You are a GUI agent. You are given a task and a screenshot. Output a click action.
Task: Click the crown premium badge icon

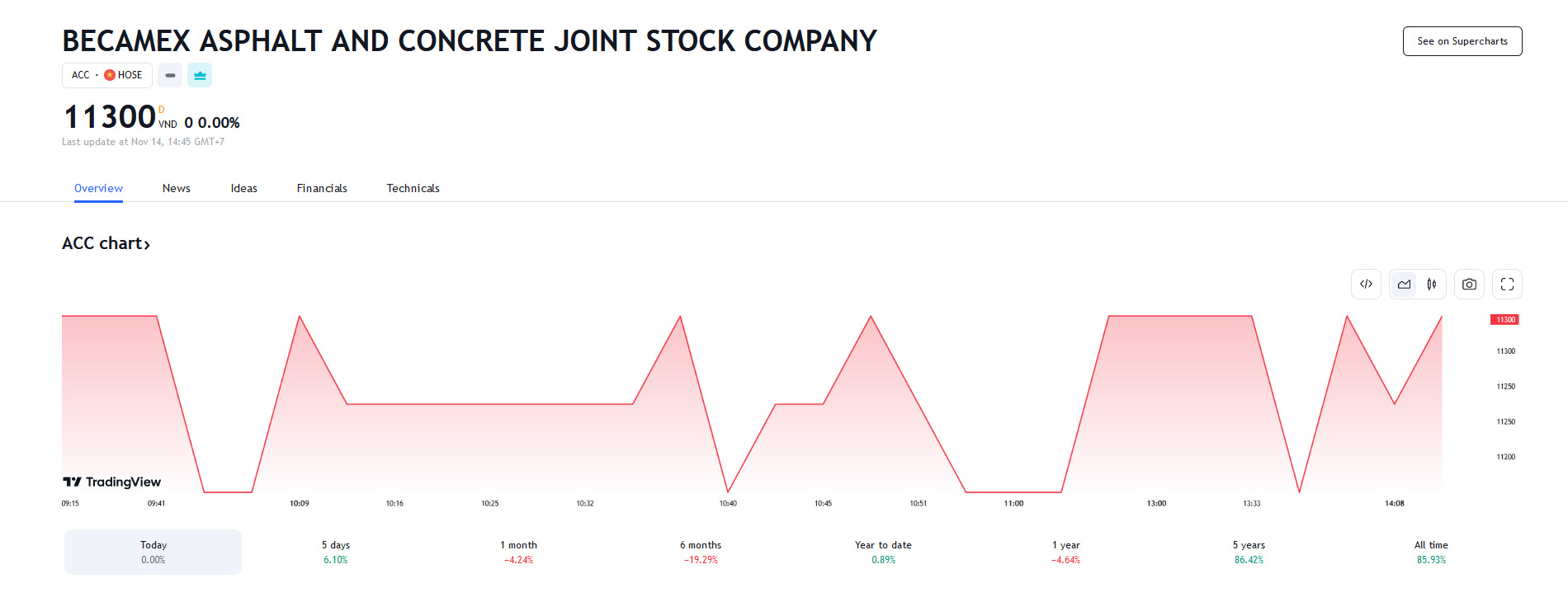click(x=200, y=75)
